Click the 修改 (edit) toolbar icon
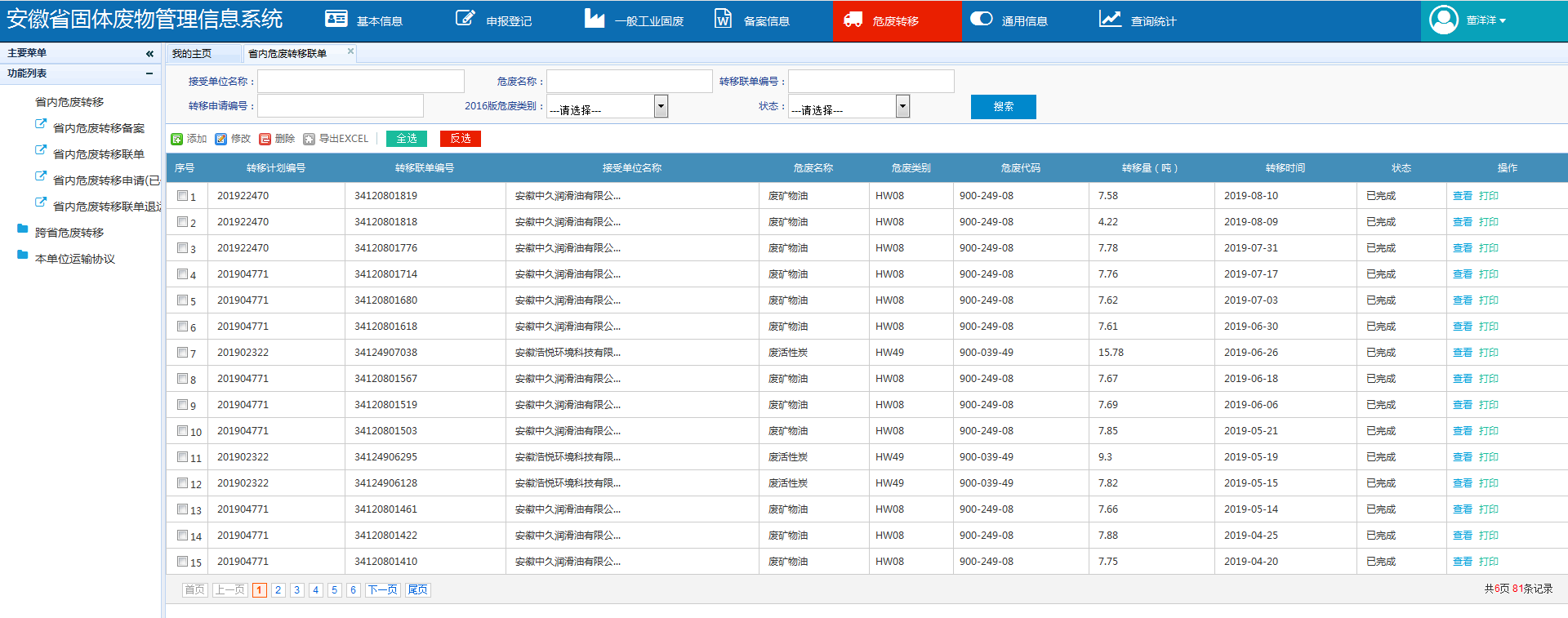 [x=220, y=140]
